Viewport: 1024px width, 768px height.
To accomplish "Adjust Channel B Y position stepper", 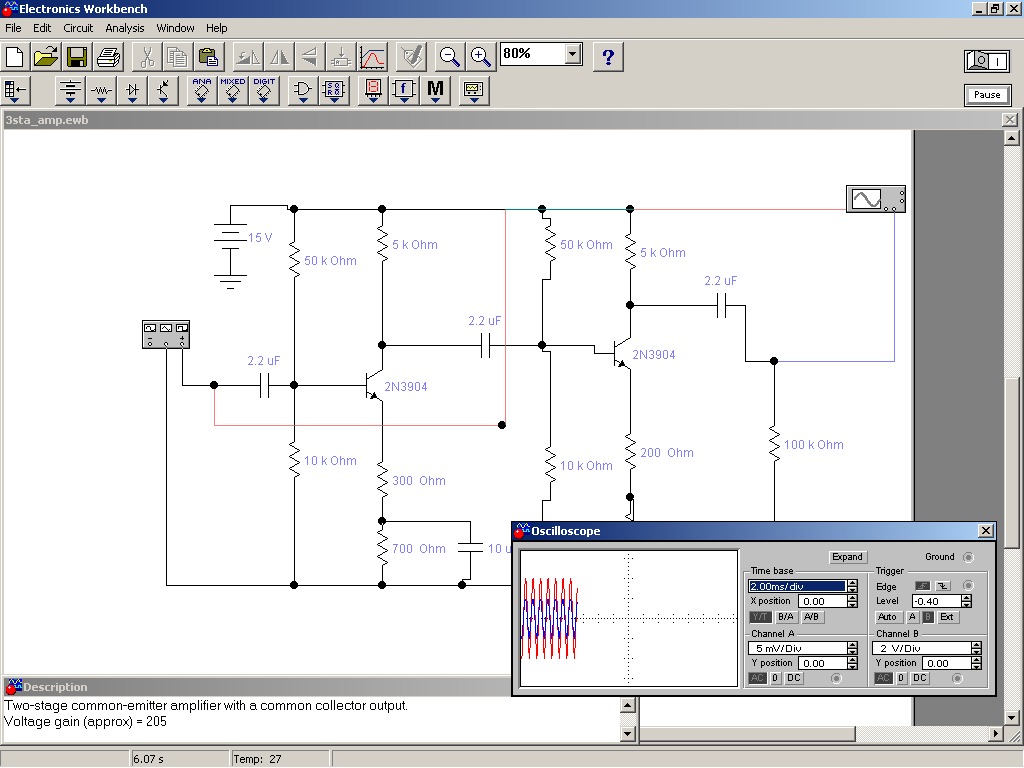I will (x=976, y=664).
